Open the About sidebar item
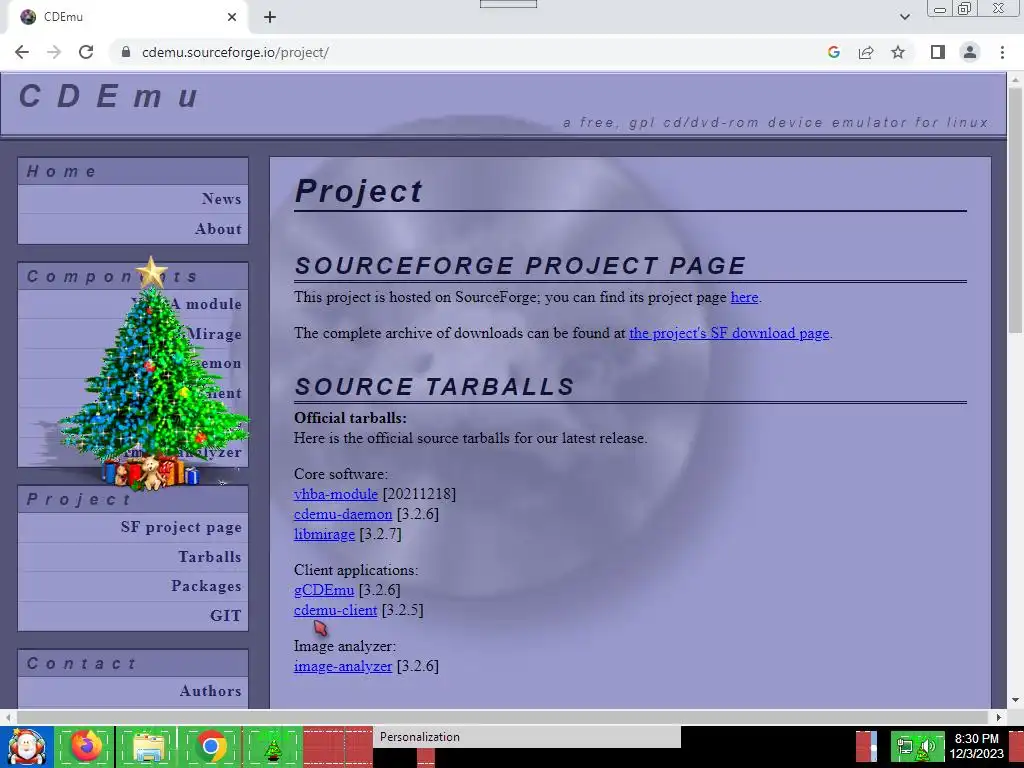1024x768 pixels. pyautogui.click(x=218, y=229)
